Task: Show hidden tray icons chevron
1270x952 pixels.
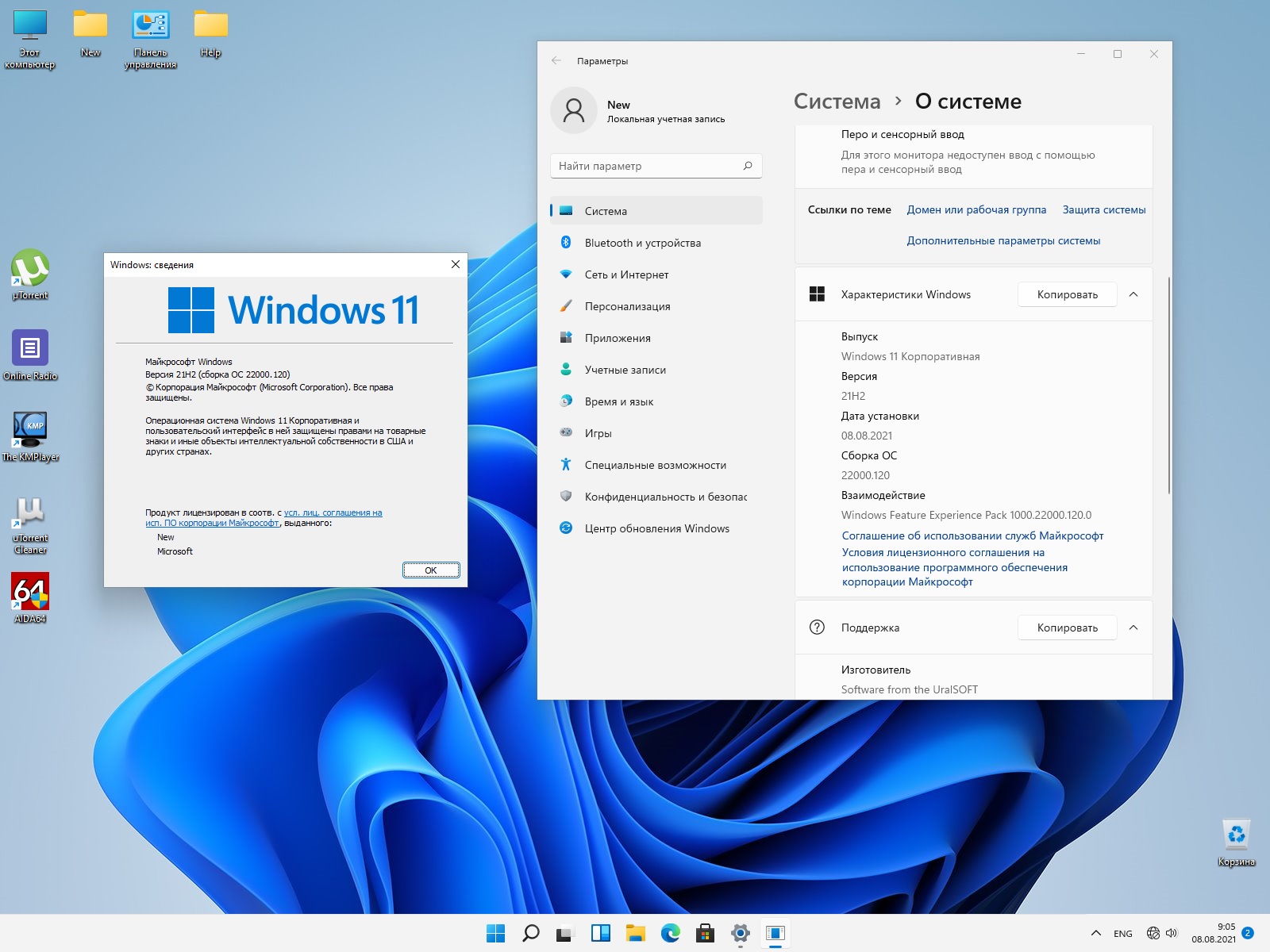Action: [x=1095, y=933]
